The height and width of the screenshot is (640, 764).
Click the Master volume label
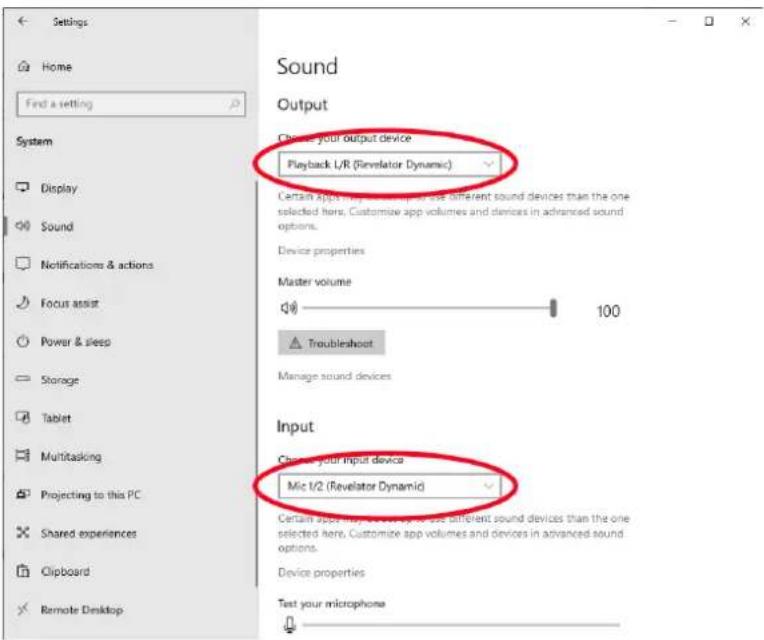[315, 282]
